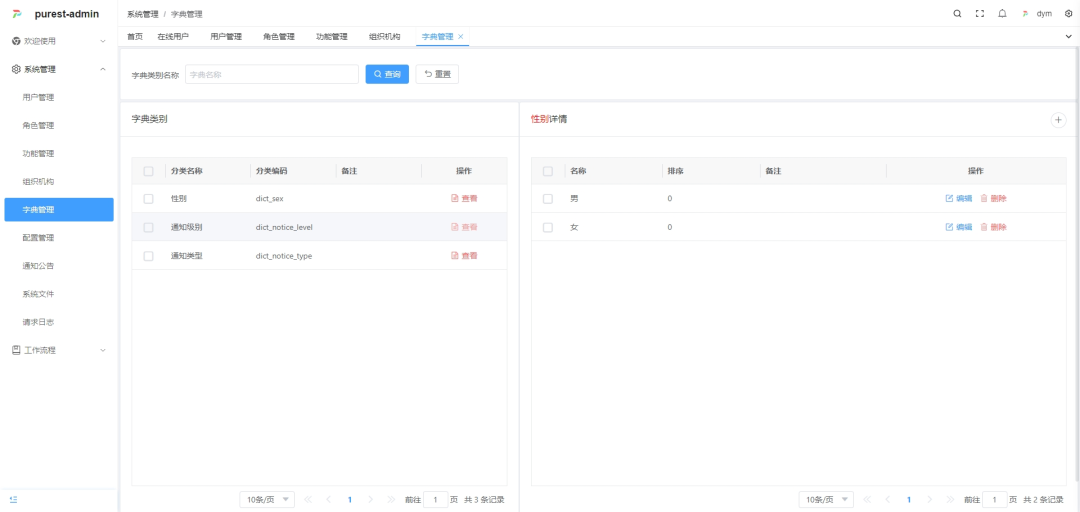Open 功能管理 in the sidebar

tap(59, 154)
